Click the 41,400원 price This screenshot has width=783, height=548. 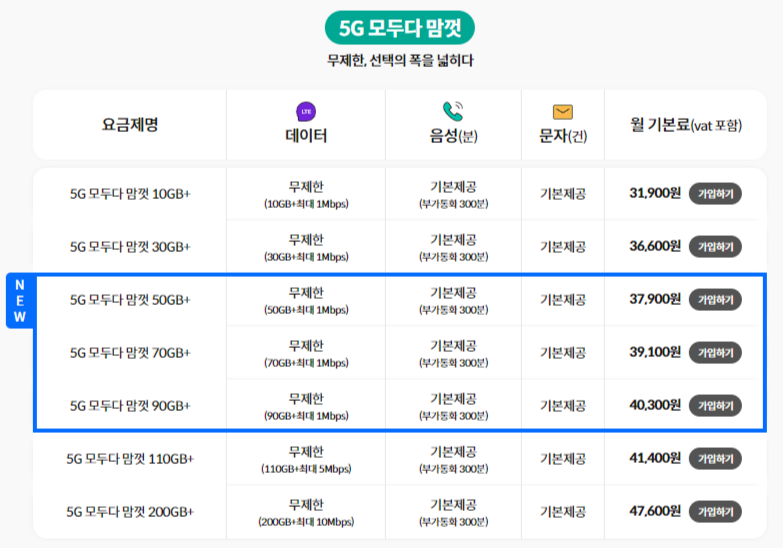click(x=655, y=458)
